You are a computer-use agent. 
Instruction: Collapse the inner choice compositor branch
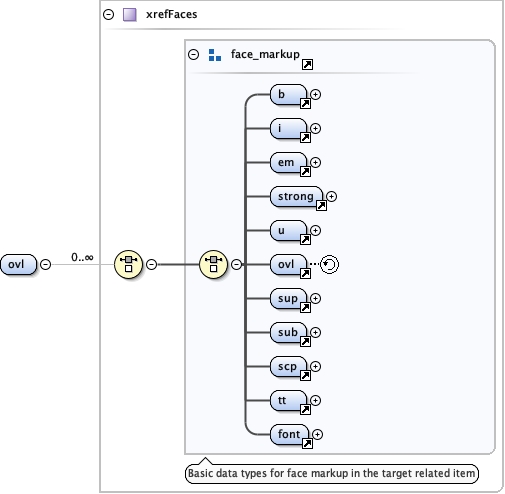coord(236,264)
